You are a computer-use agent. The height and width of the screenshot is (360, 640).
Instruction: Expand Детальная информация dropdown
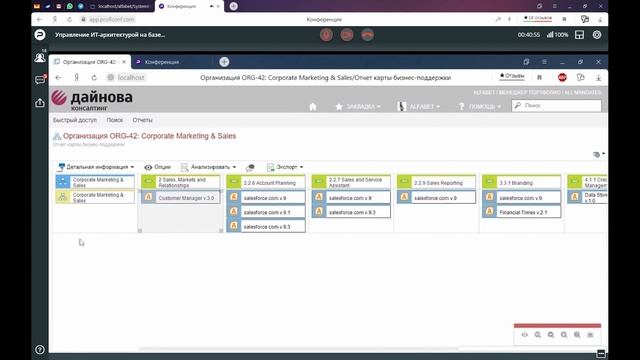coord(96,167)
